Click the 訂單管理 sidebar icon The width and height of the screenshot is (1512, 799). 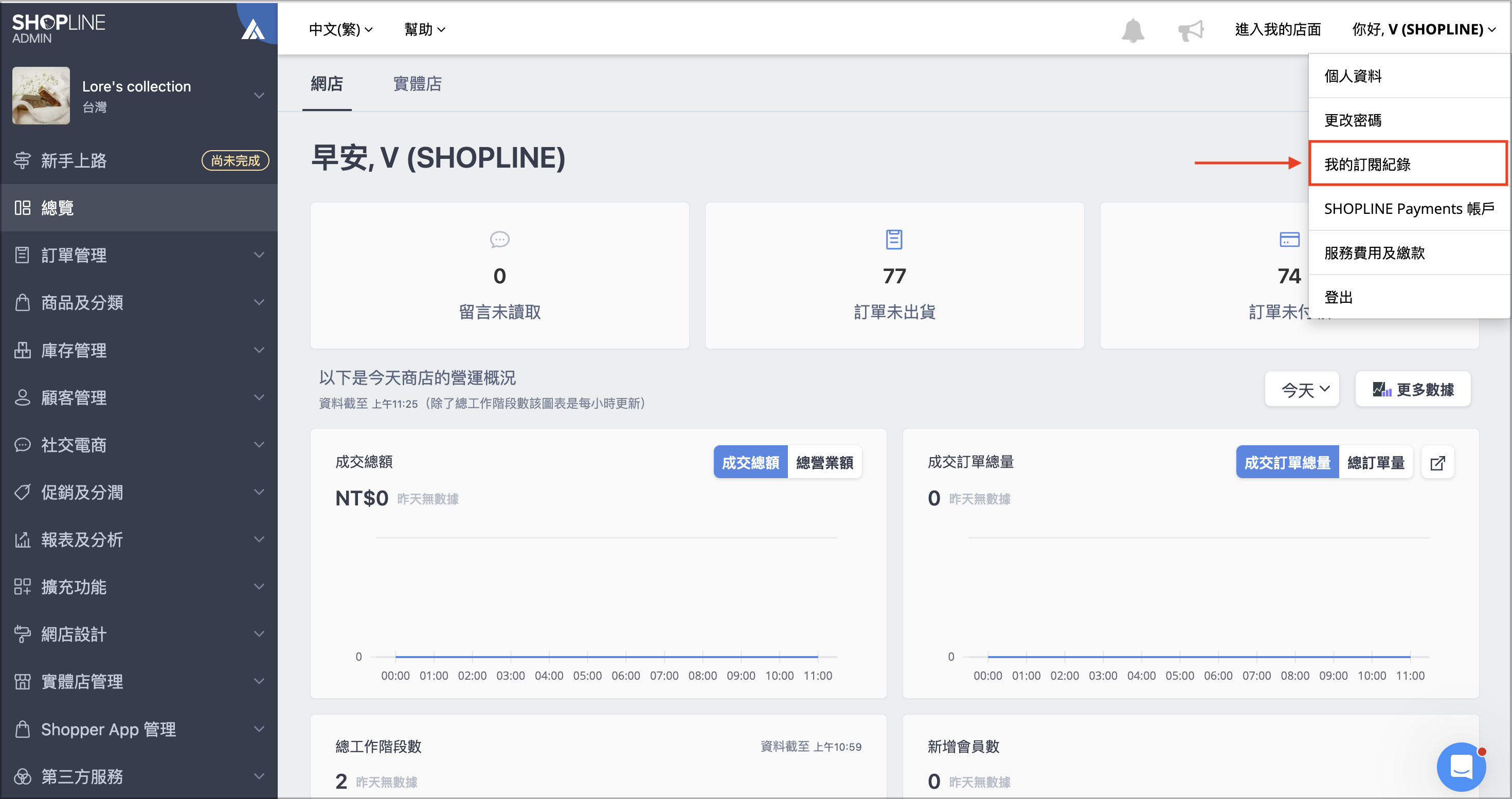22,255
